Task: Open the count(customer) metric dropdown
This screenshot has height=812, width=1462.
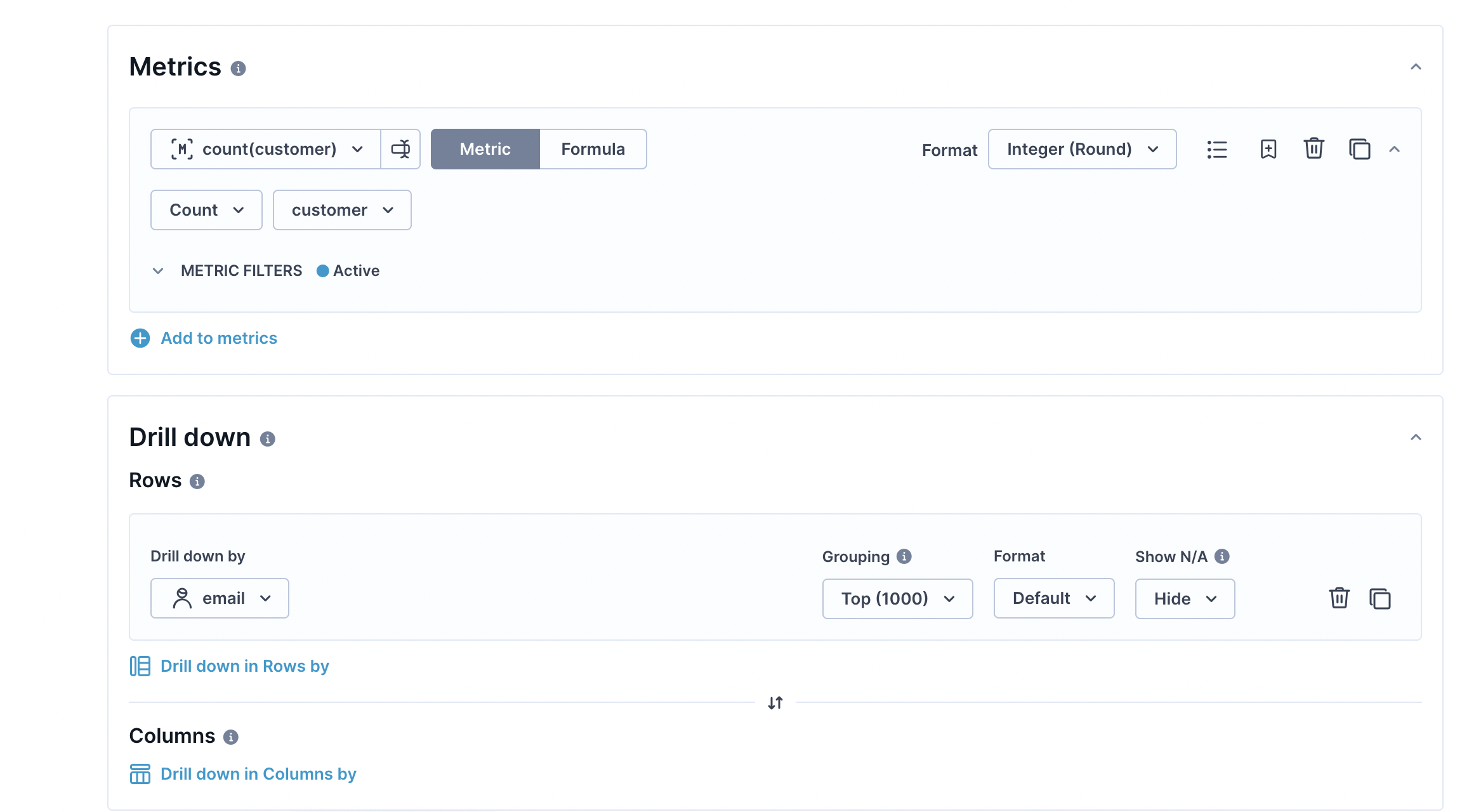Action: 266,149
